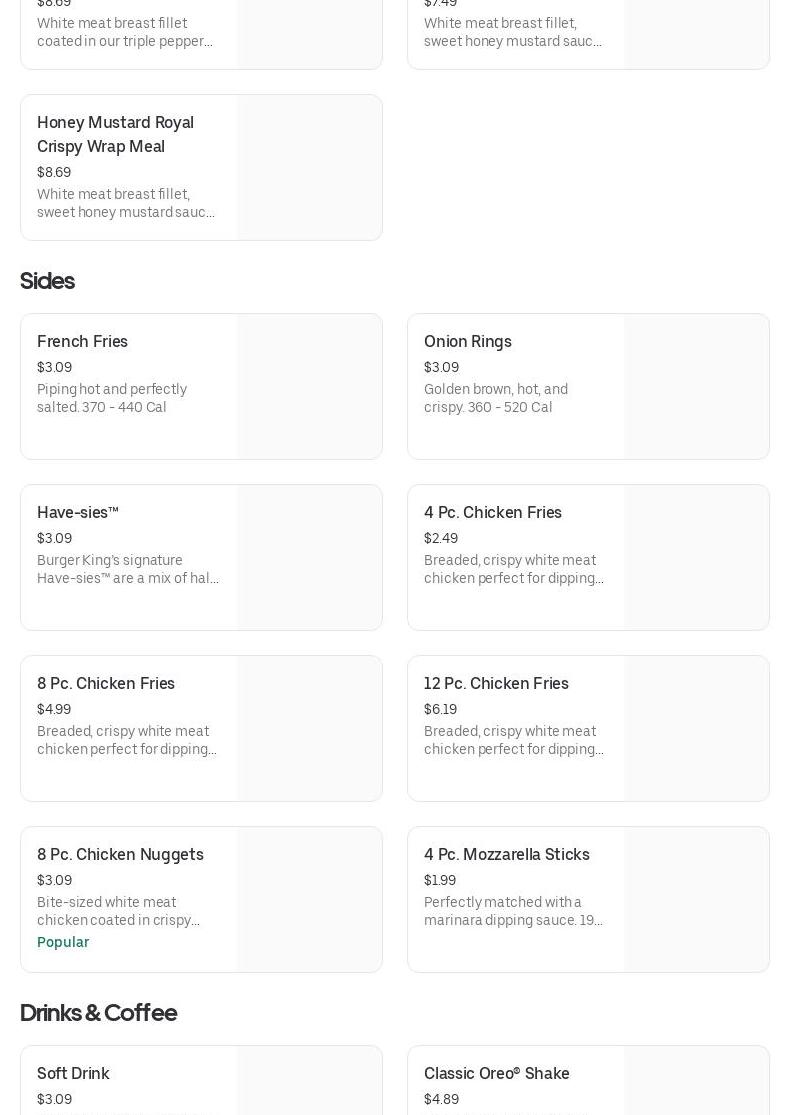Screen dimensions: 804x1115
Task: Click the Honey Mustard wrap meal image thumbnail
Action: [309, 168]
